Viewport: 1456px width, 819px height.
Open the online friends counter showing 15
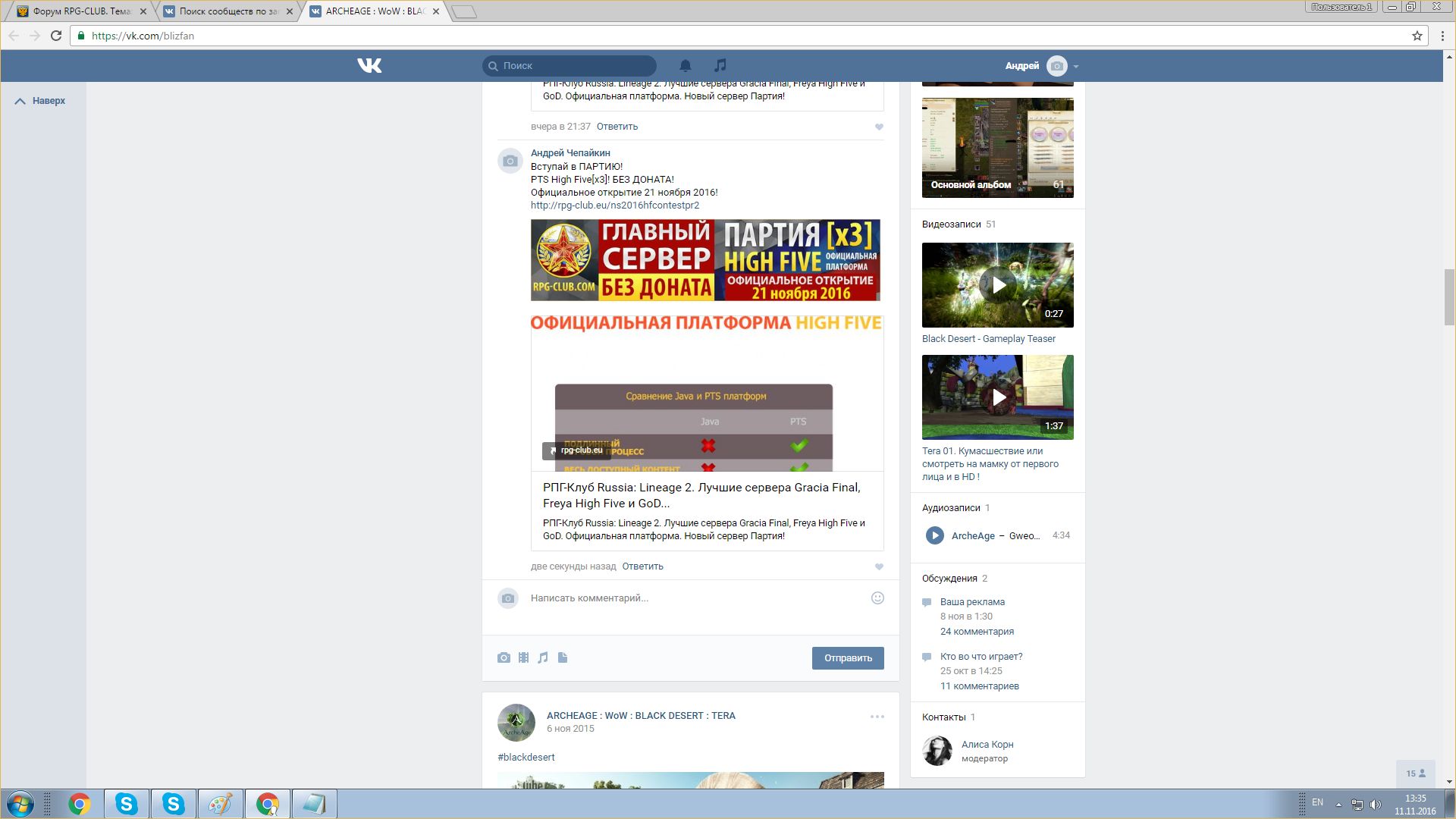[x=1416, y=773]
